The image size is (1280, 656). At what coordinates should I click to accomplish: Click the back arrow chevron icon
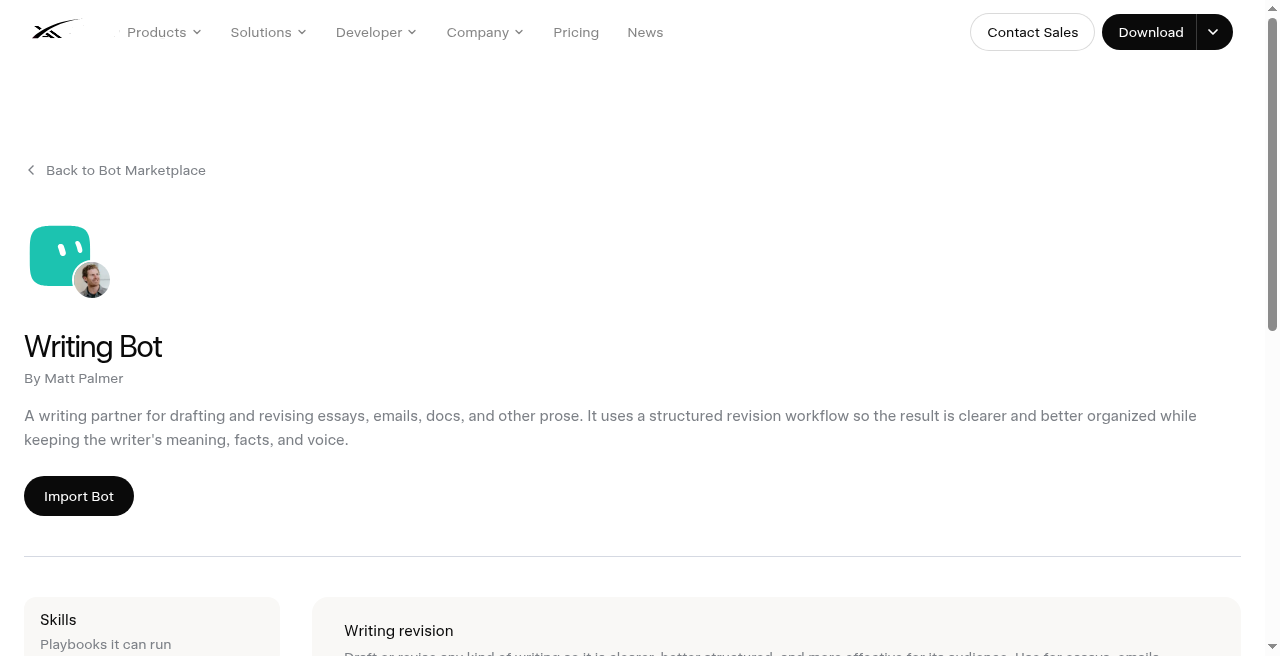coord(31,170)
